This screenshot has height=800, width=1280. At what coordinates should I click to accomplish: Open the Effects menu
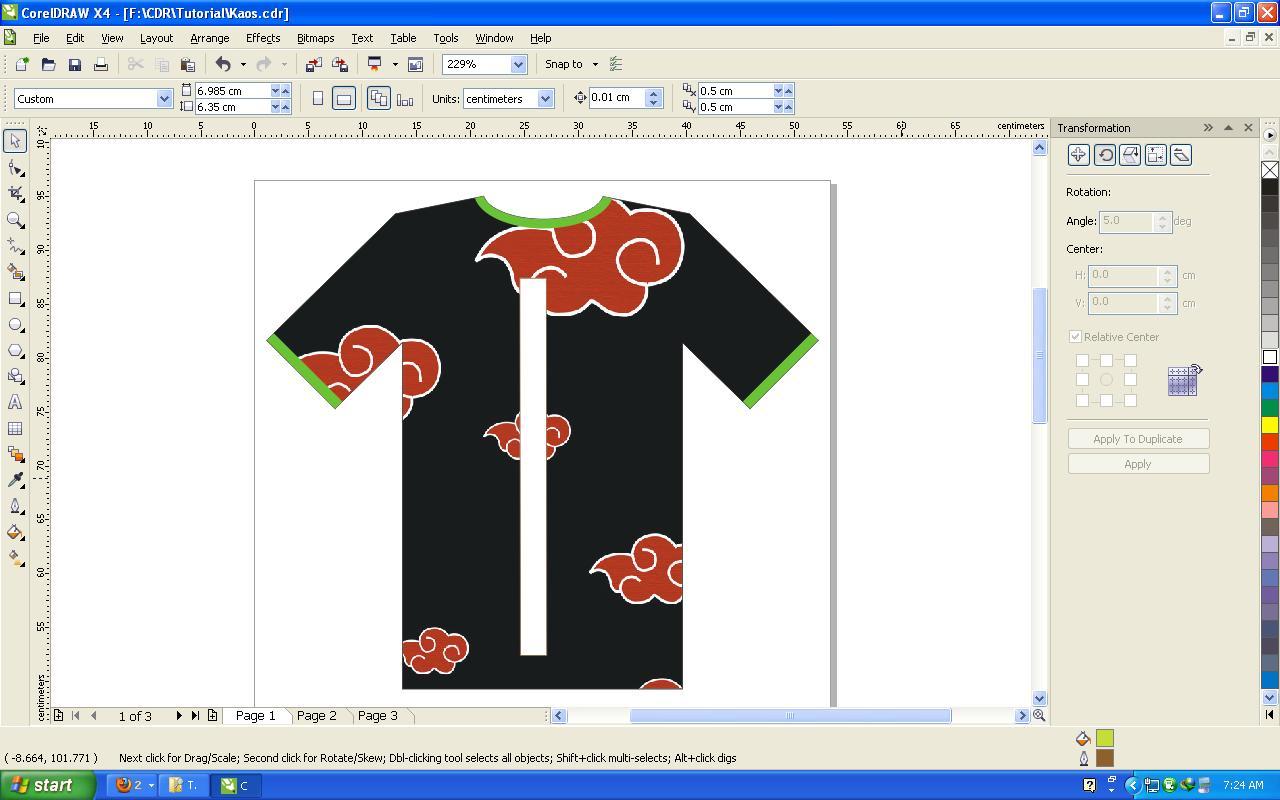263,38
